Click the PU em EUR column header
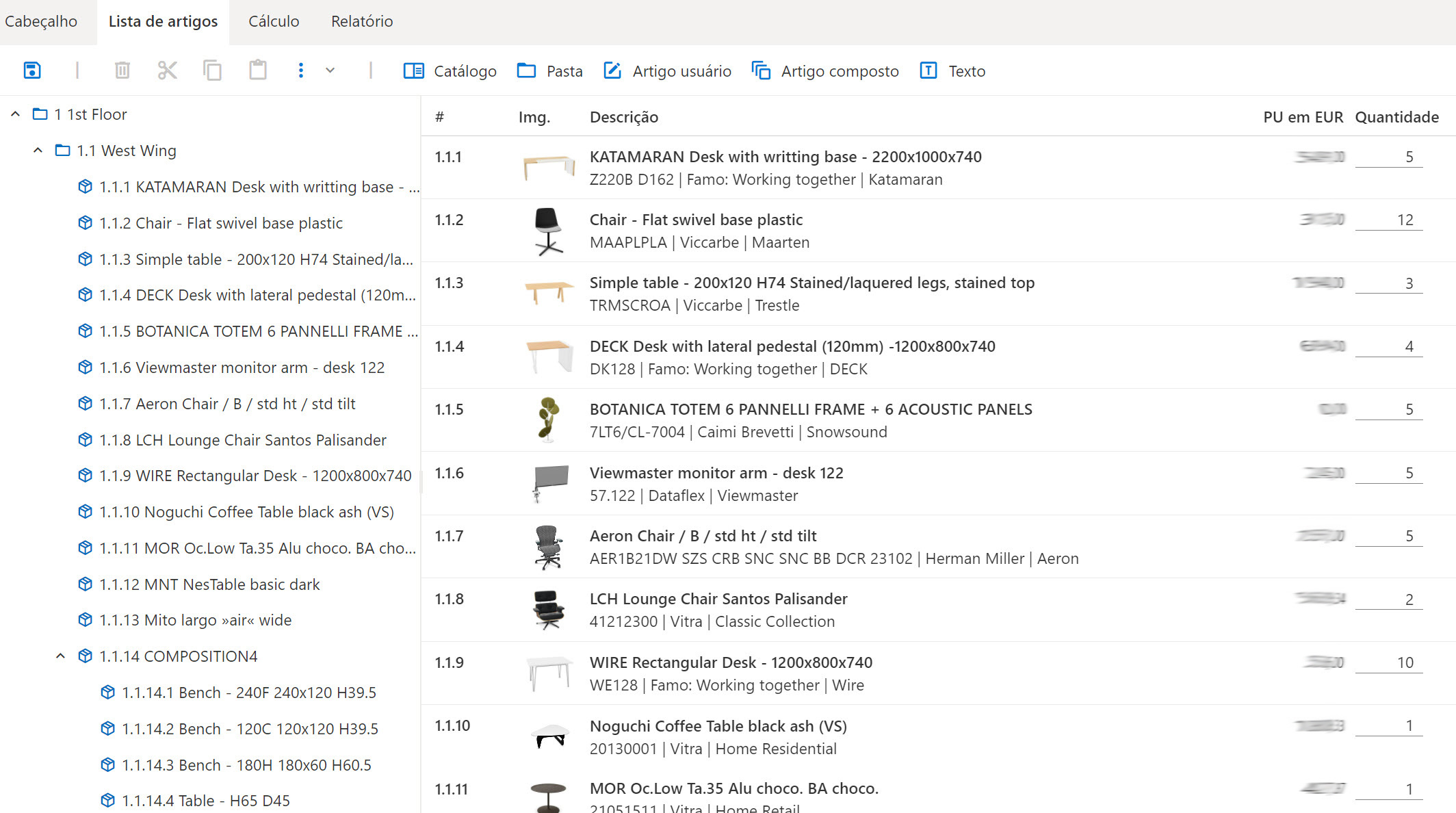The height and width of the screenshot is (813, 1456). (1303, 117)
